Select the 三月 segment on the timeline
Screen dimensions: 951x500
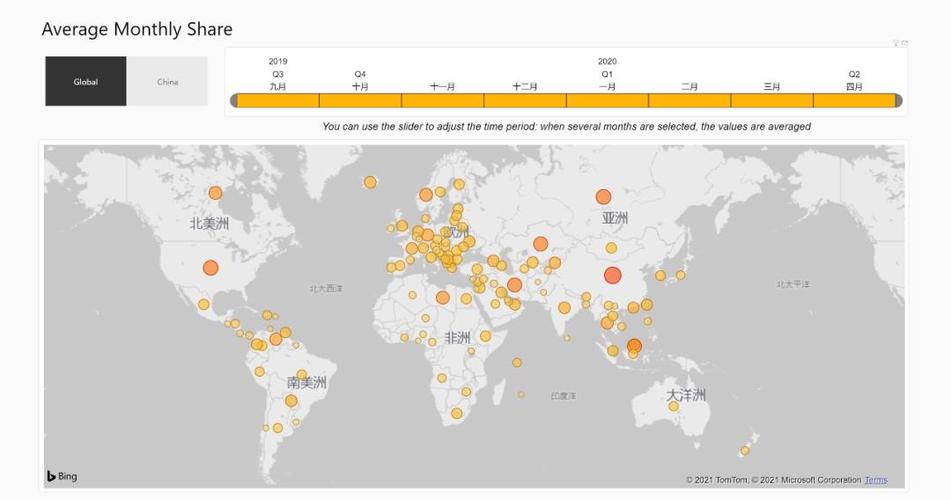point(772,101)
